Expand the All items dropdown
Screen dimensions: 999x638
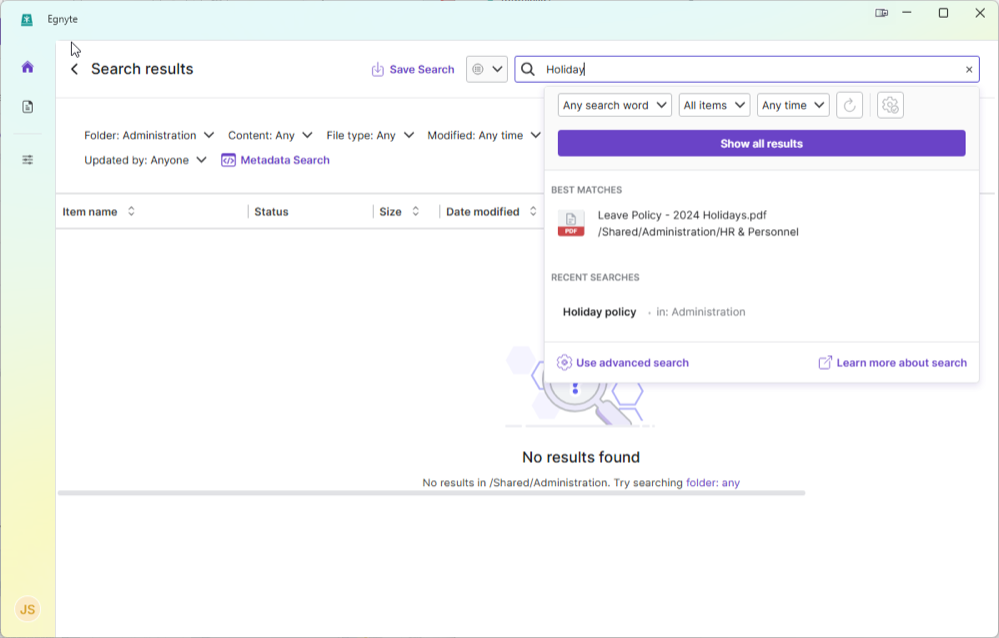pyautogui.click(x=714, y=105)
